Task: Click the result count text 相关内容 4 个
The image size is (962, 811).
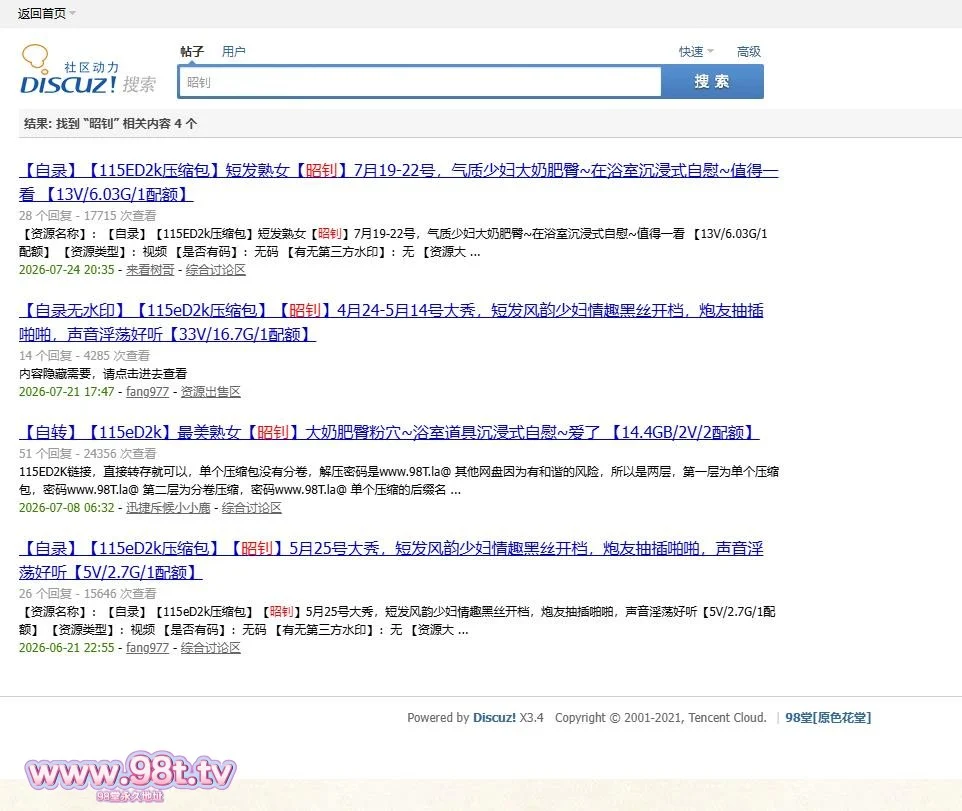Action: tap(159, 124)
